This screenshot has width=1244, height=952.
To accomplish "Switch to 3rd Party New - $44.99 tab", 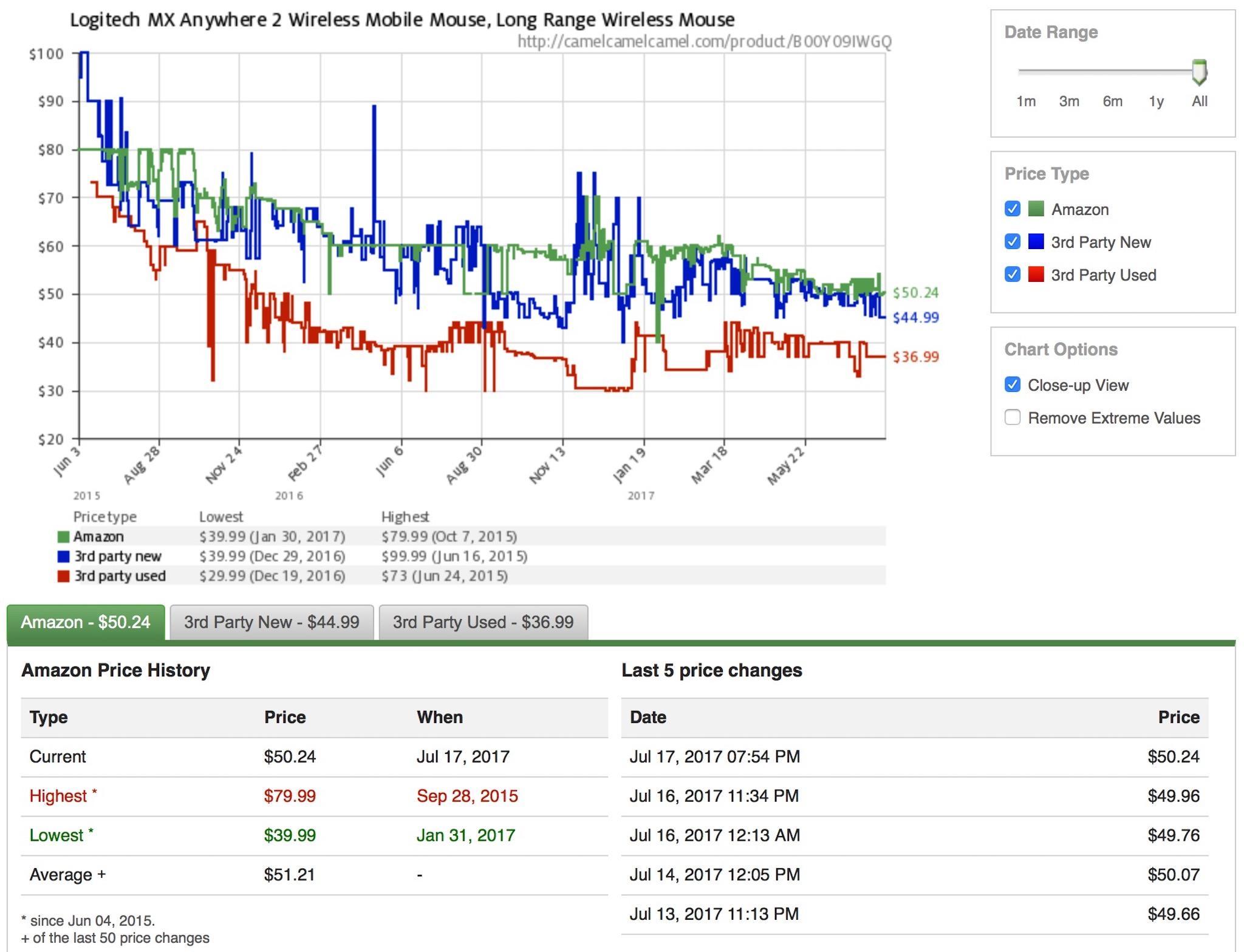I will click(272, 622).
